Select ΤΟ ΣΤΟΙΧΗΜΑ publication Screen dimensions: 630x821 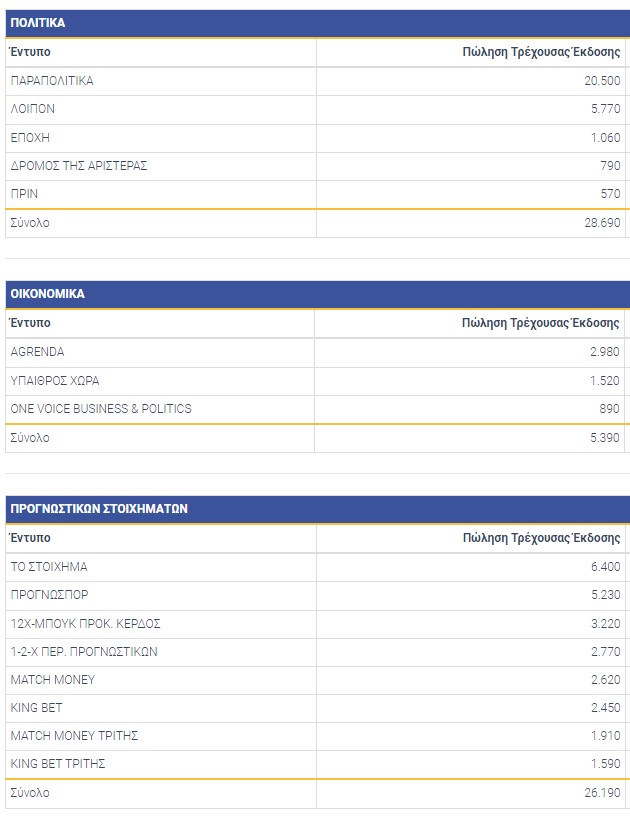[49, 567]
